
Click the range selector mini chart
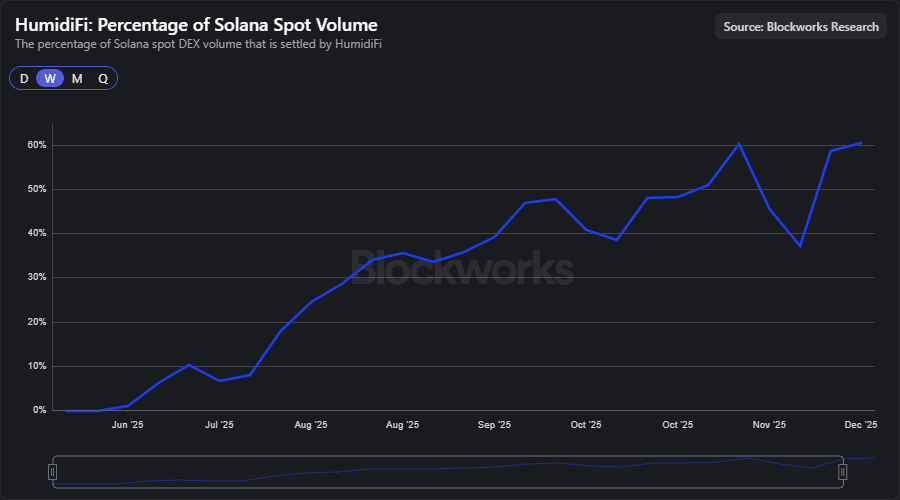(448, 472)
